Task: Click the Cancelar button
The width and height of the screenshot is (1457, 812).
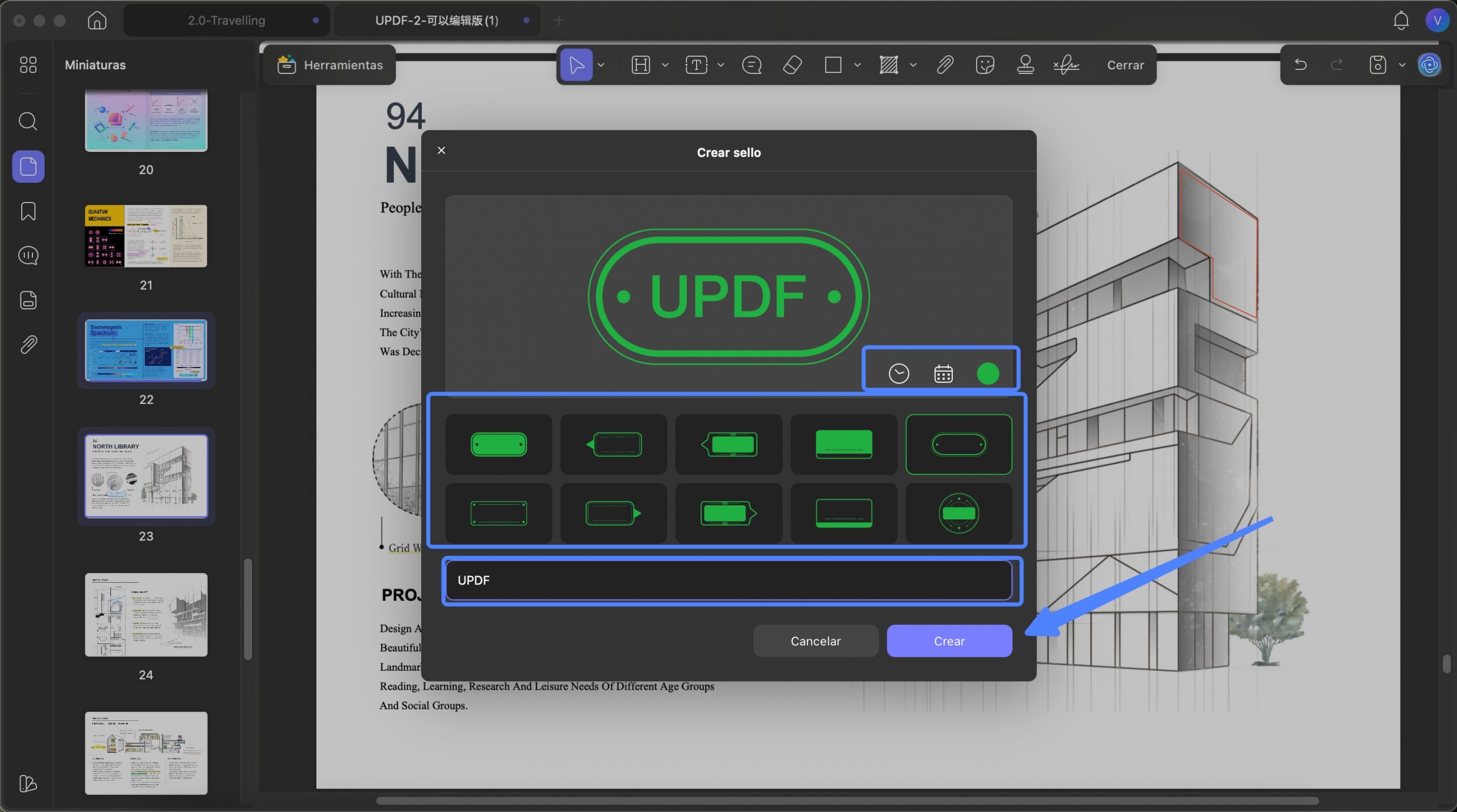Action: point(815,641)
